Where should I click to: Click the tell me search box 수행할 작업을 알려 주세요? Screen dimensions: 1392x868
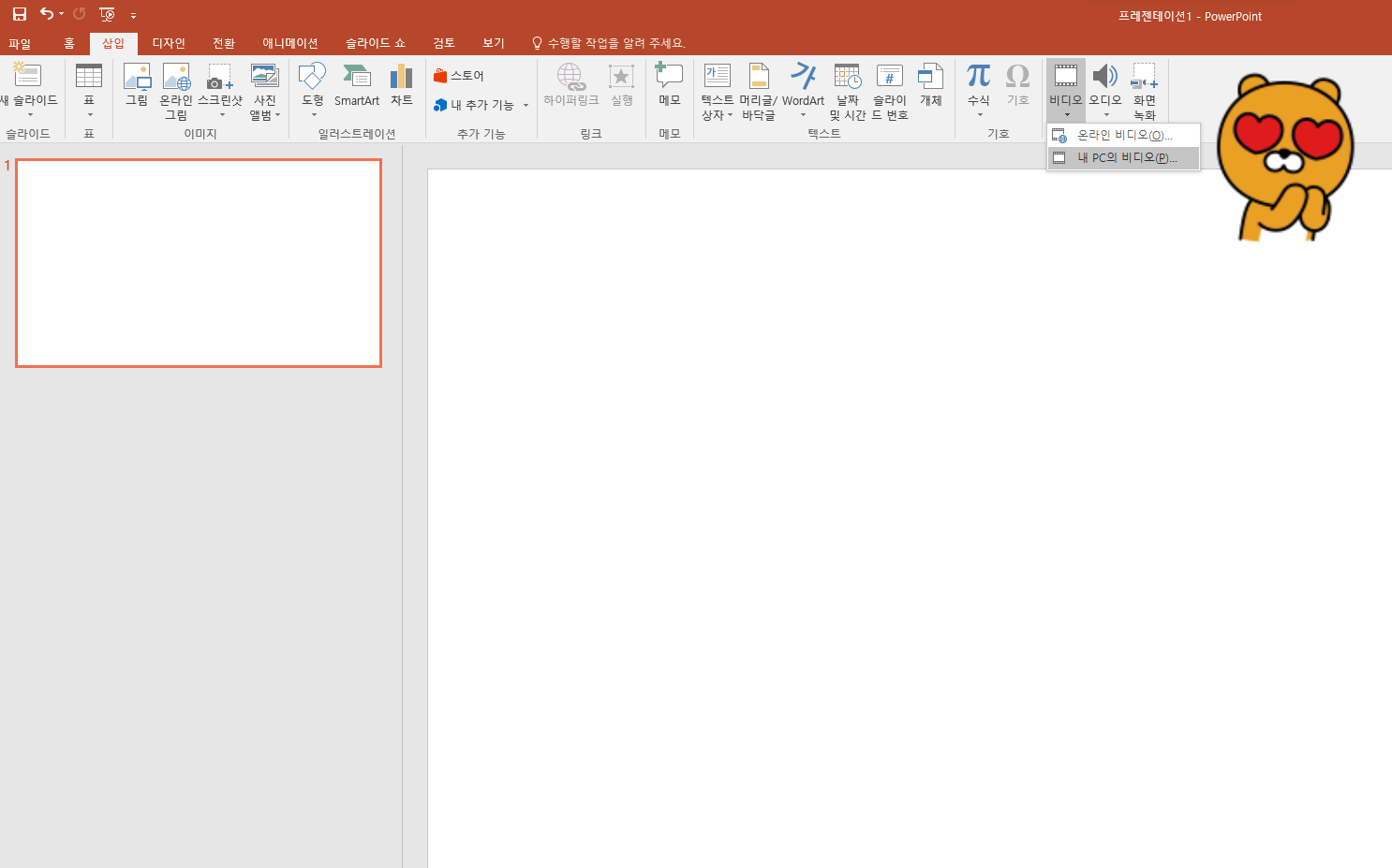(609, 43)
